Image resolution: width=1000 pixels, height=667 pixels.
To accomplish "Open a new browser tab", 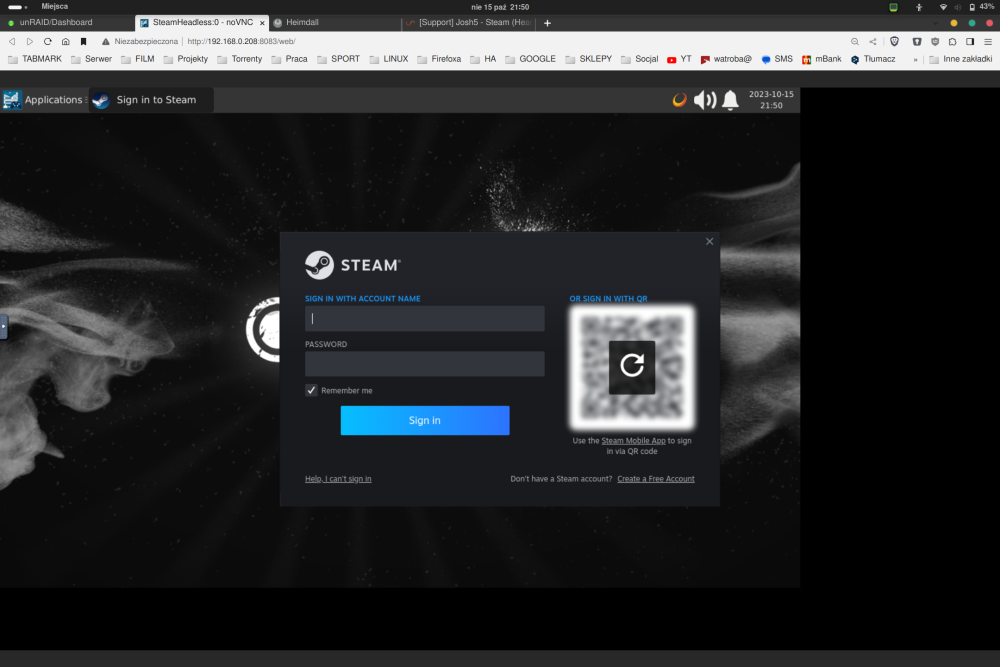I will 547,23.
